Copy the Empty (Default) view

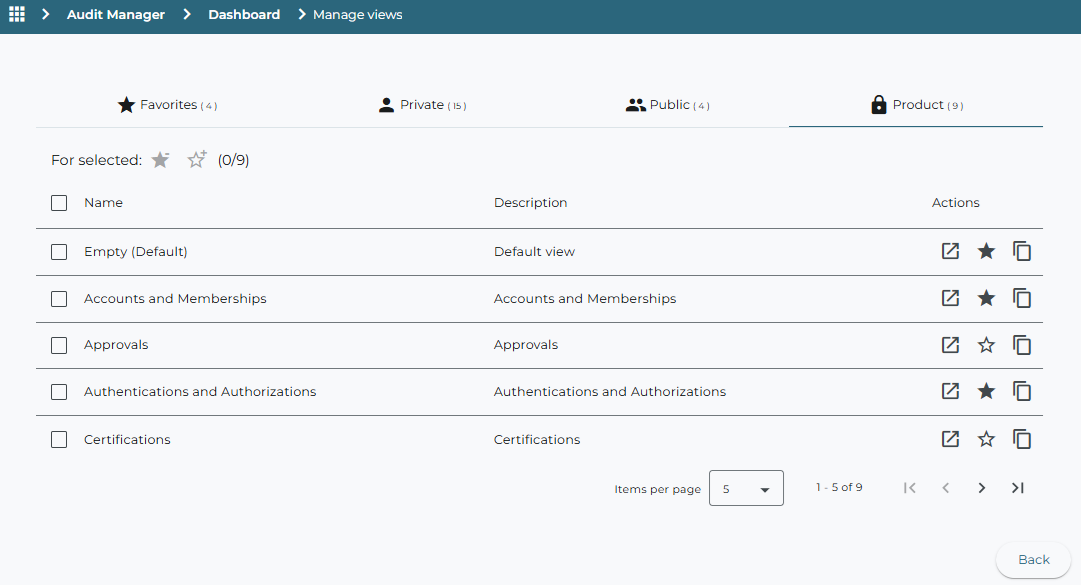point(1022,251)
